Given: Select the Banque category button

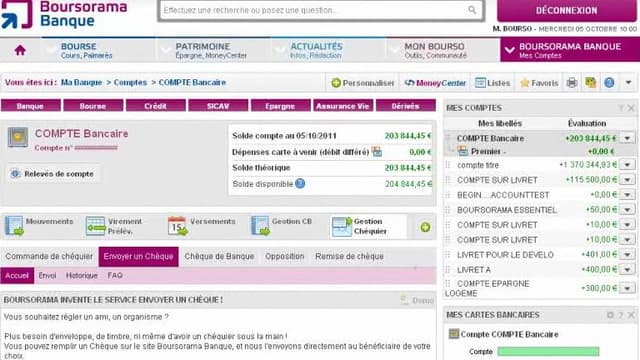Looking at the screenshot, I should pyautogui.click(x=31, y=106).
